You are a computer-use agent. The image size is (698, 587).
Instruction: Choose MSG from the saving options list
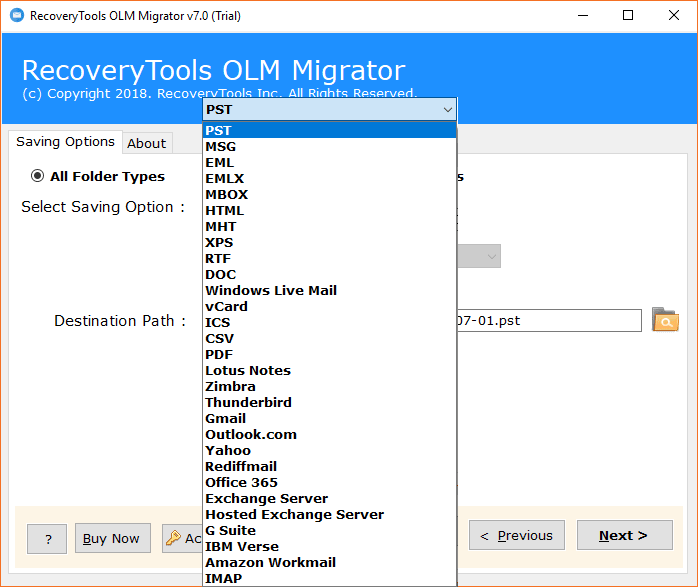[329, 146]
